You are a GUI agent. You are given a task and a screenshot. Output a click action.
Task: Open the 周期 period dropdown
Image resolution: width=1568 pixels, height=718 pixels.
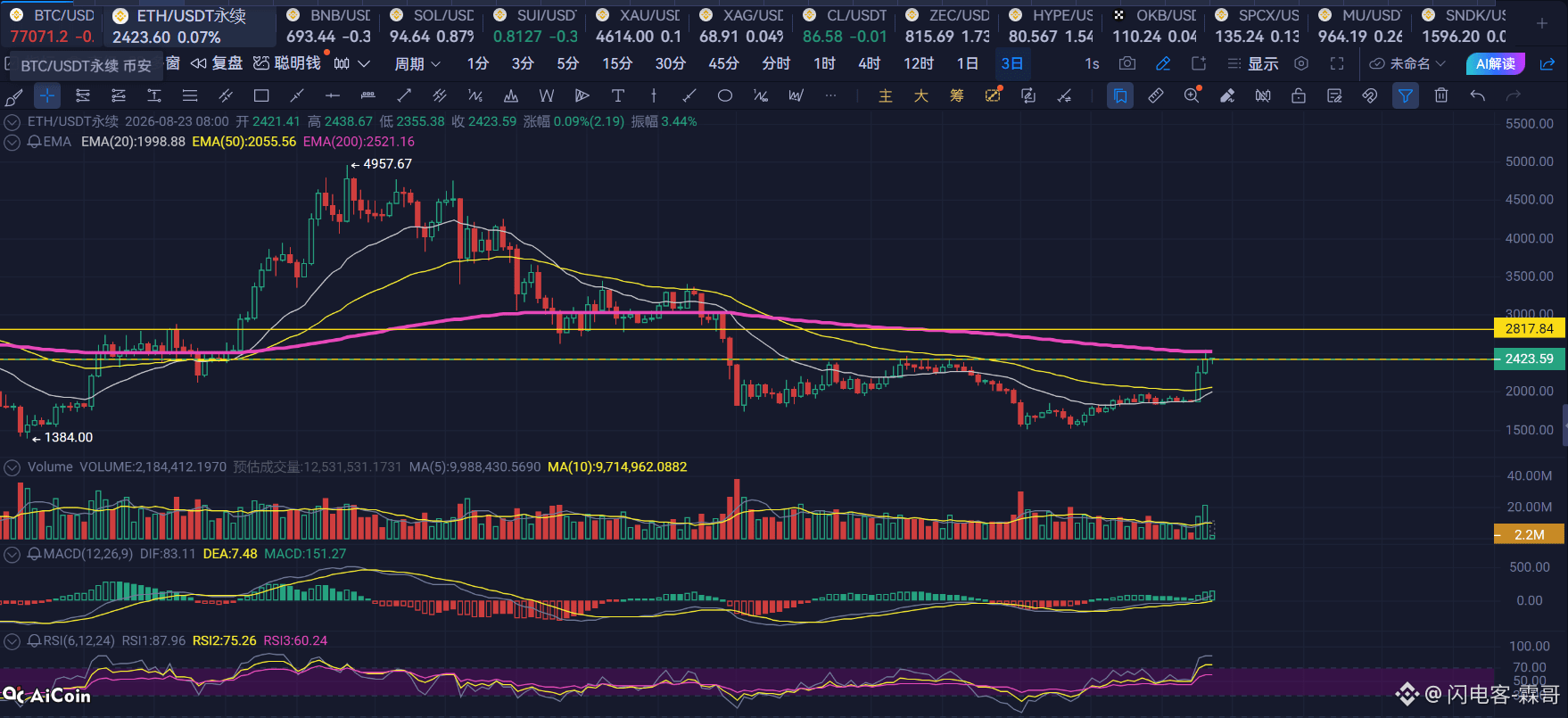coord(417,63)
